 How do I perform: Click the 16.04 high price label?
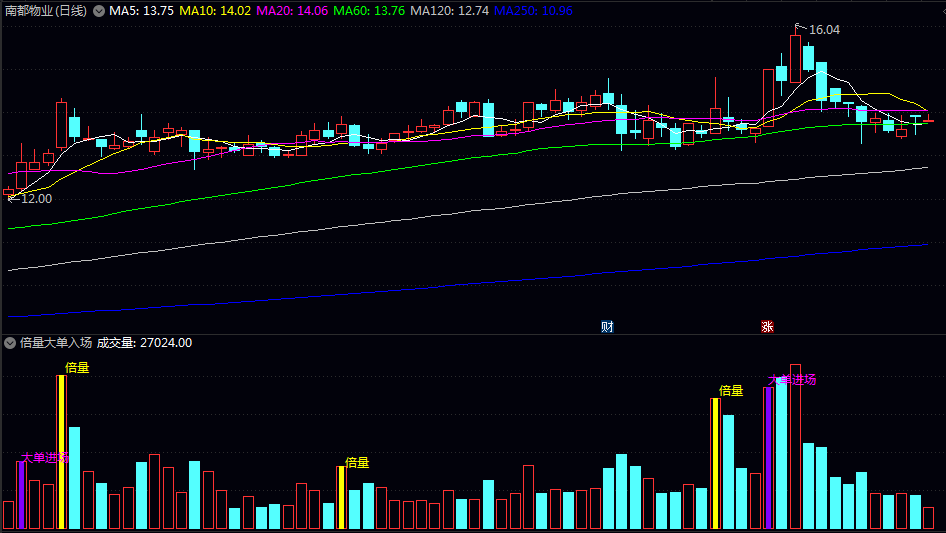(824, 30)
